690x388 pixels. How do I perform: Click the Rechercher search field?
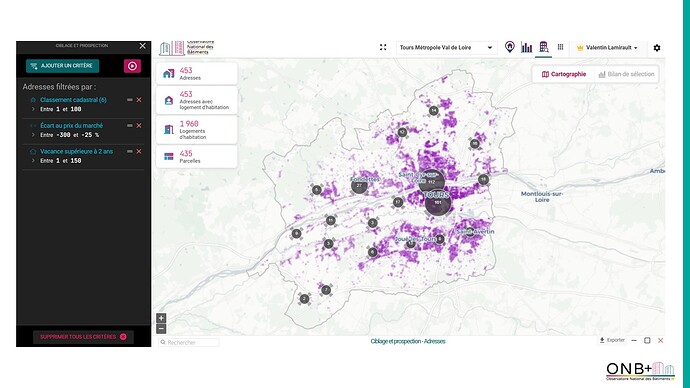(x=189, y=342)
